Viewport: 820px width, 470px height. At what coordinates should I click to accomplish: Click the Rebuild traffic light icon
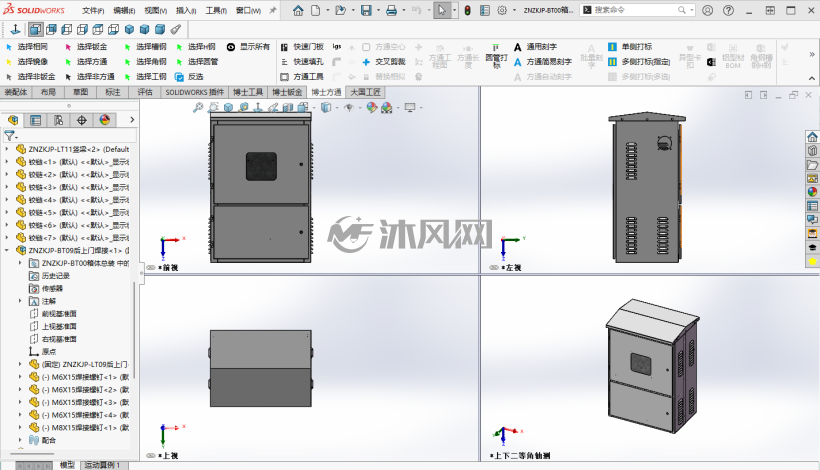coord(468,10)
